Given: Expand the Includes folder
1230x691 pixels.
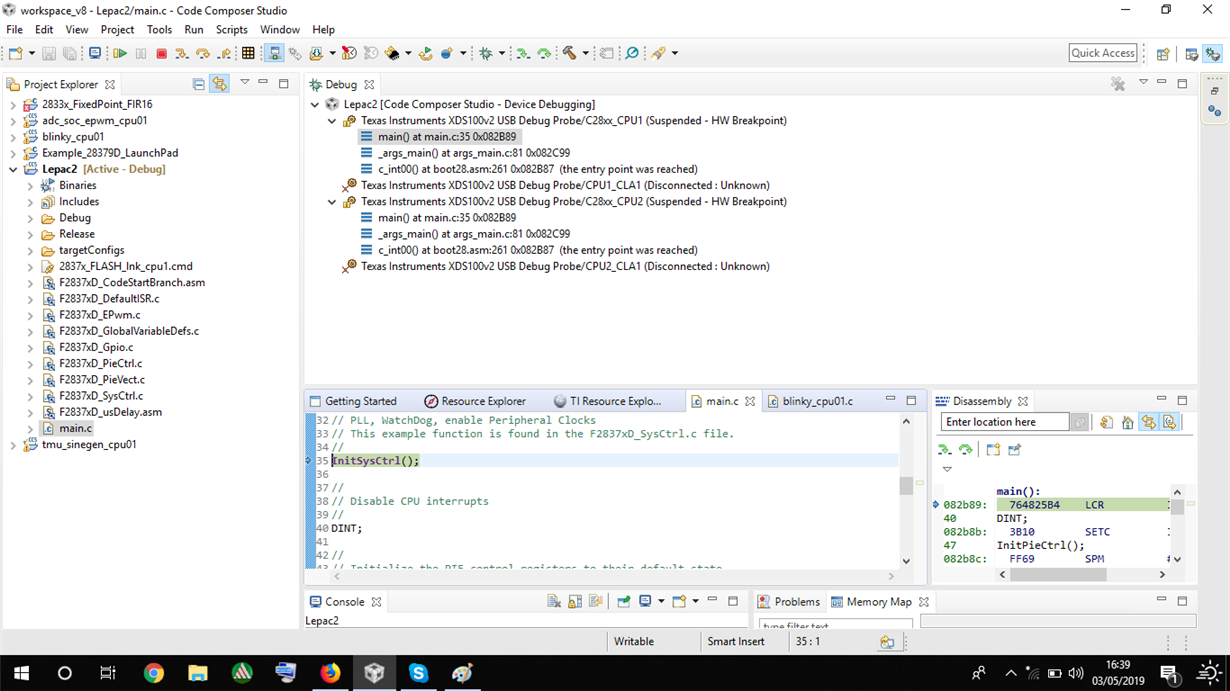Looking at the screenshot, I should tap(30, 202).
